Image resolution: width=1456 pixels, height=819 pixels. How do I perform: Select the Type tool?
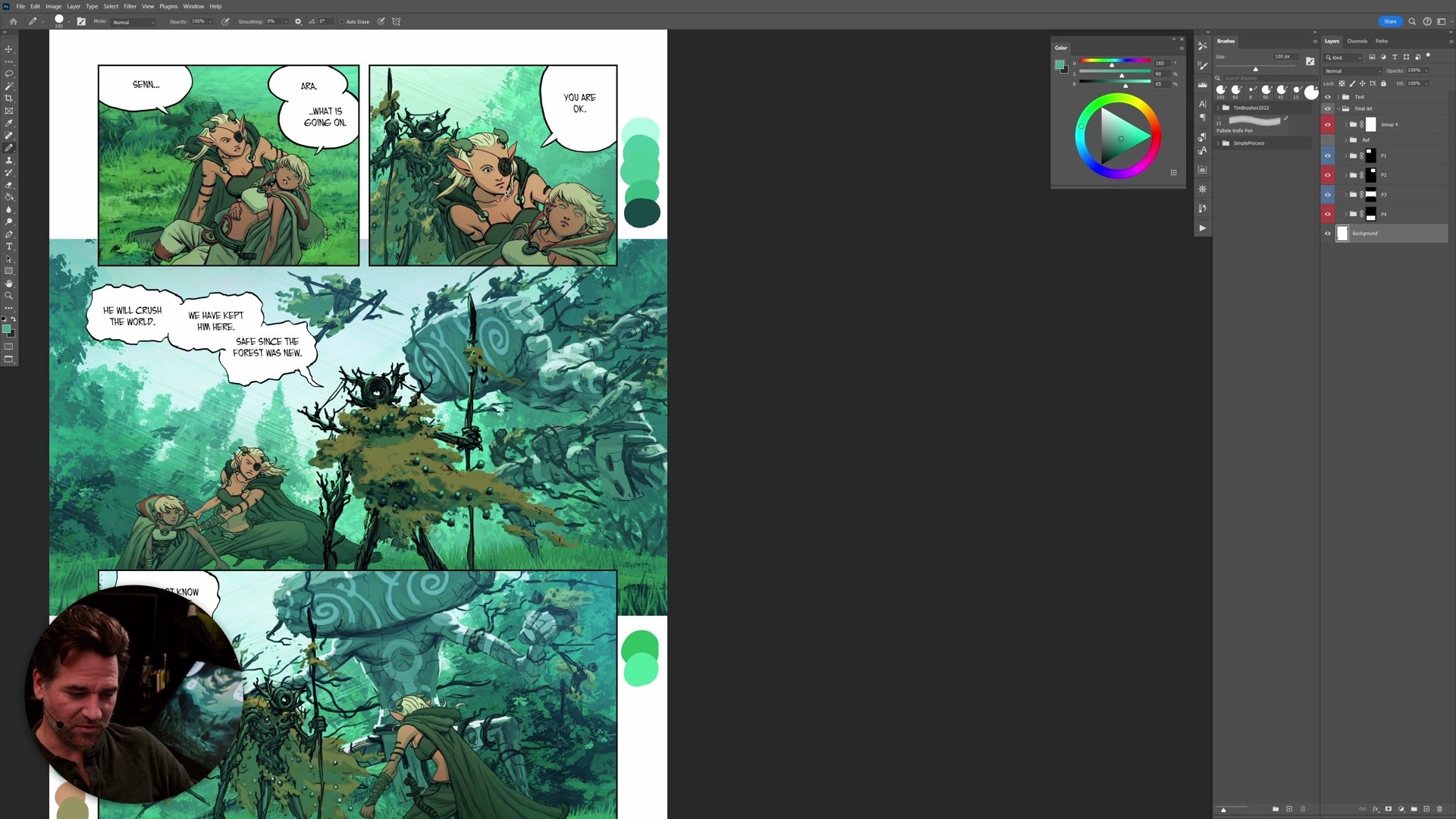coord(8,246)
